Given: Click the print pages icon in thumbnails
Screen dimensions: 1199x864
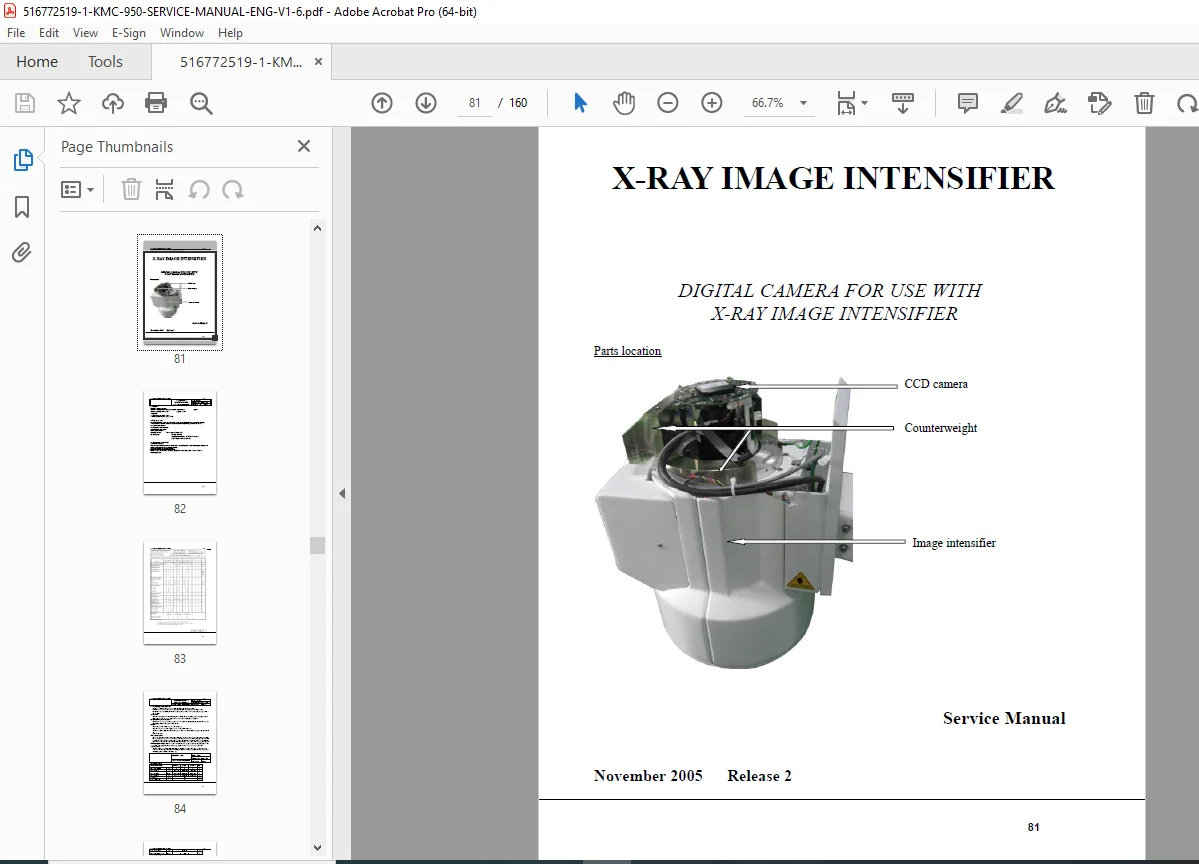Looking at the screenshot, I should coord(164,189).
